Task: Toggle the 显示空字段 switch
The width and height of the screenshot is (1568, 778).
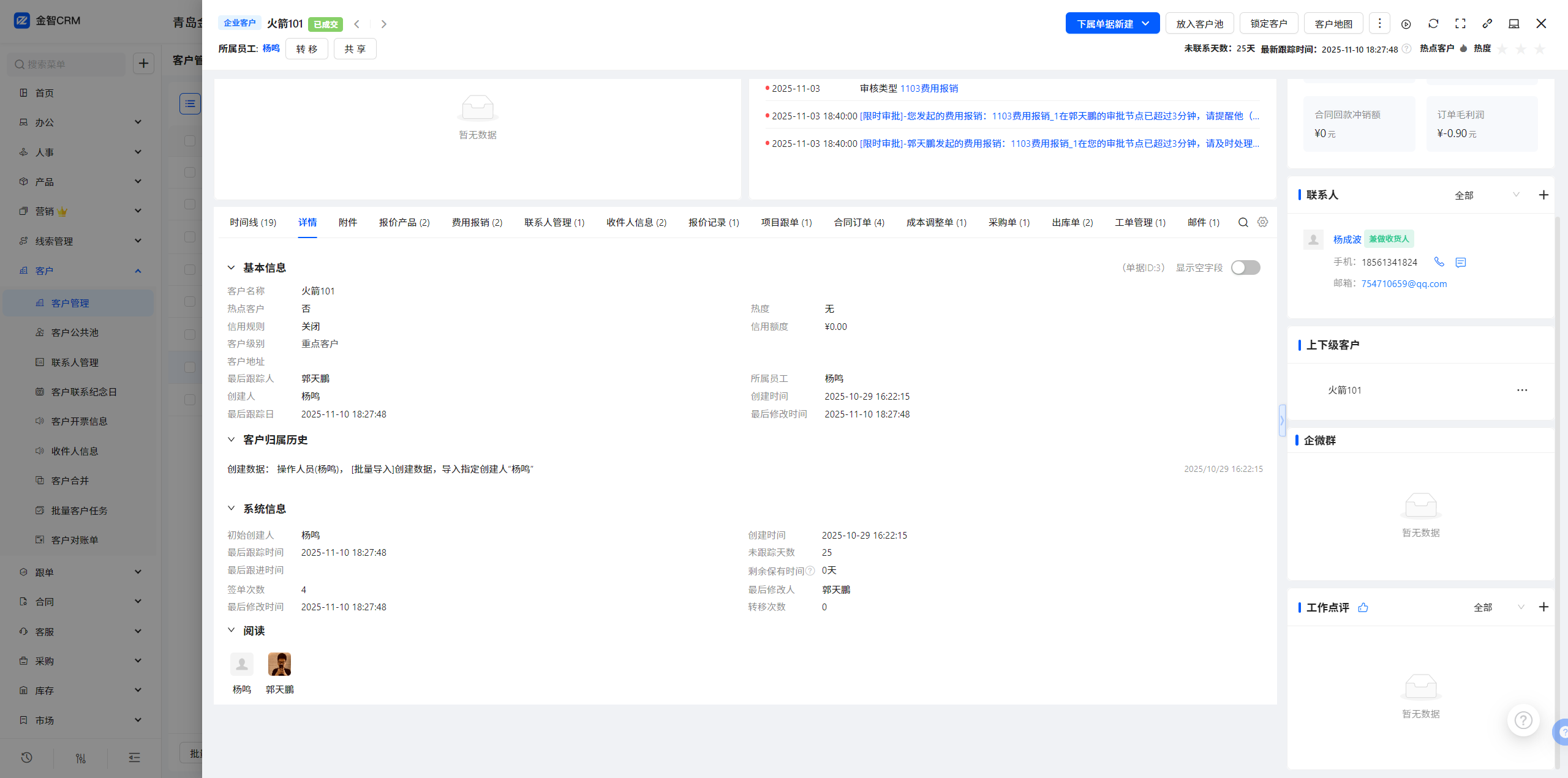Action: tap(1245, 267)
